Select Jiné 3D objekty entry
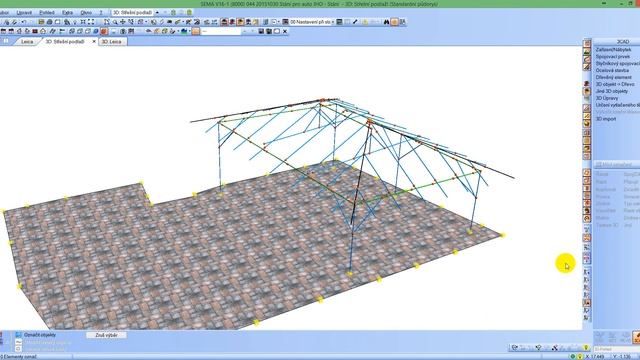640x360 pixels. [x=611, y=91]
